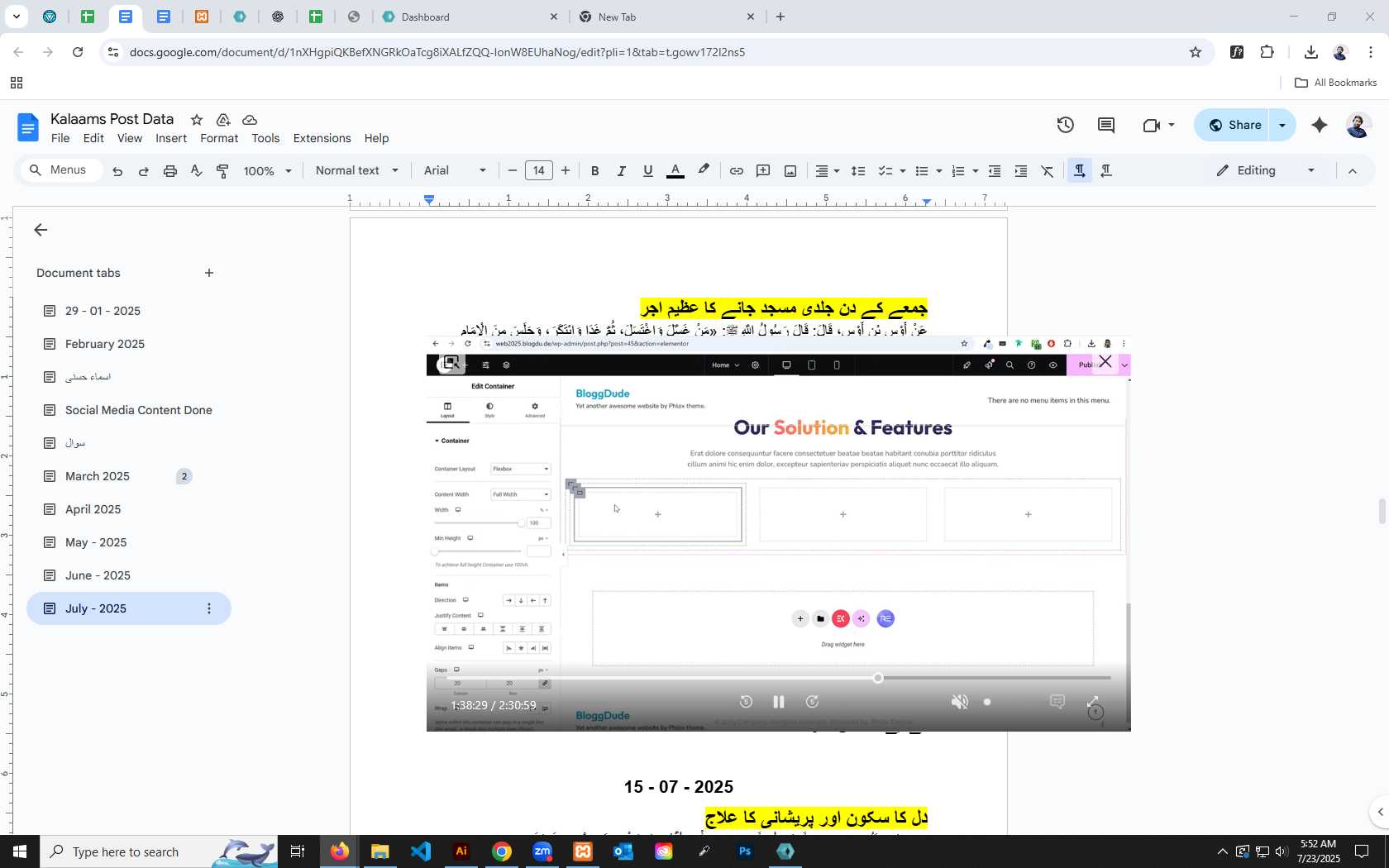Viewport: 1389px width, 868px height.
Task: Toggle italic formatting
Action: [x=621, y=171]
